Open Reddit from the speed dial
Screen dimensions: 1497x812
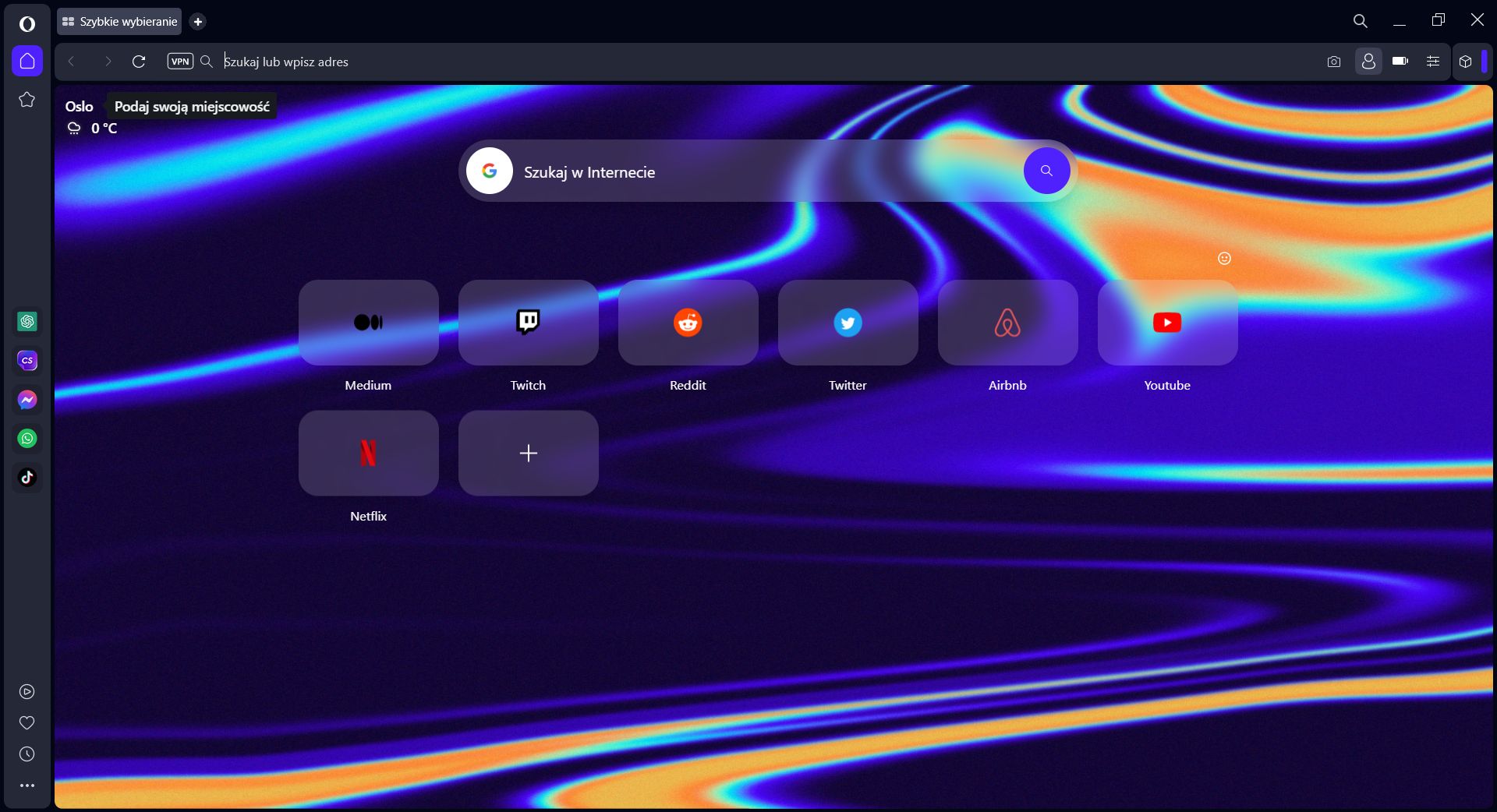[687, 323]
